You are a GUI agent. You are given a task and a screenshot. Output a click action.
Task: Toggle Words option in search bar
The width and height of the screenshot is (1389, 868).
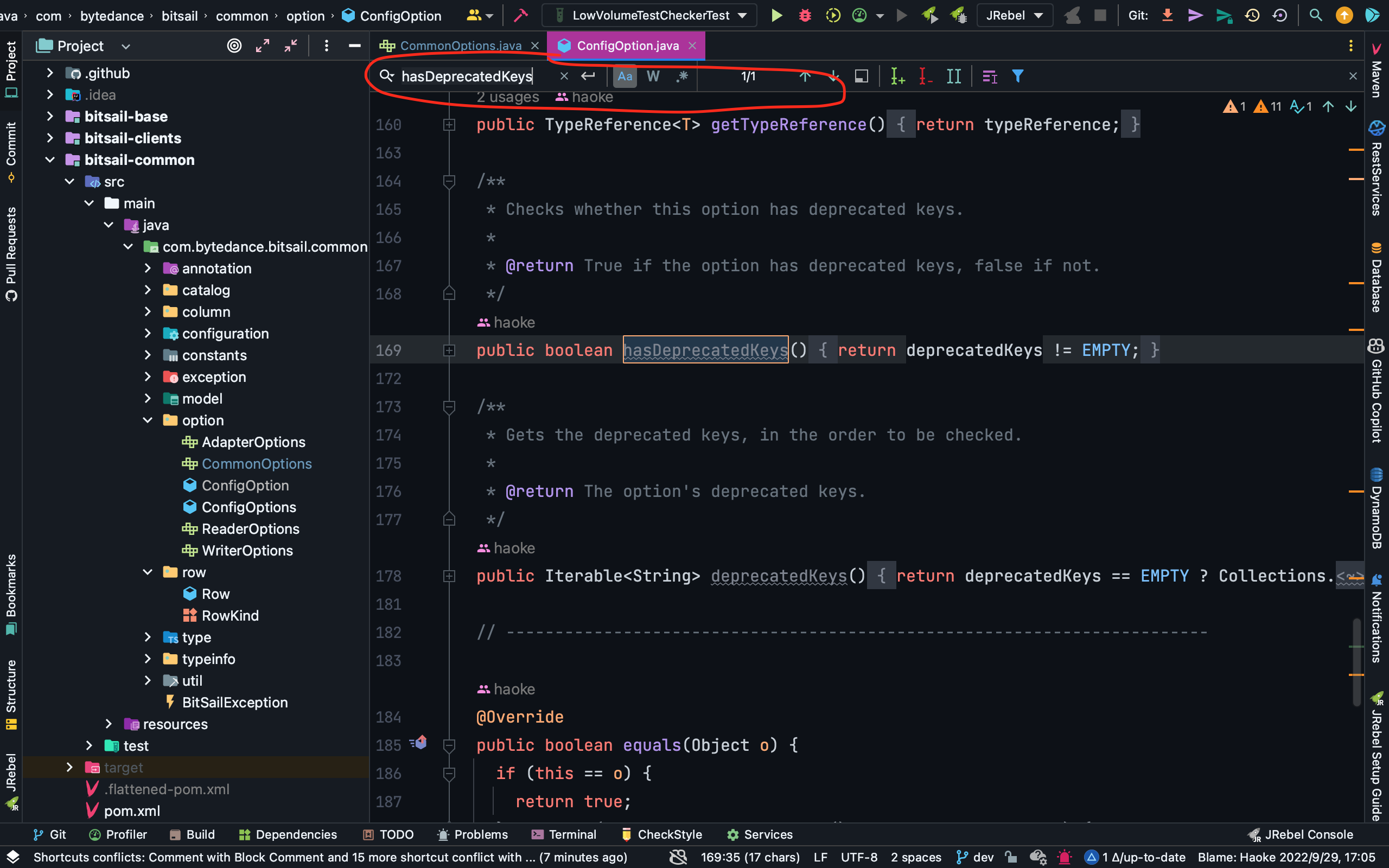(653, 76)
